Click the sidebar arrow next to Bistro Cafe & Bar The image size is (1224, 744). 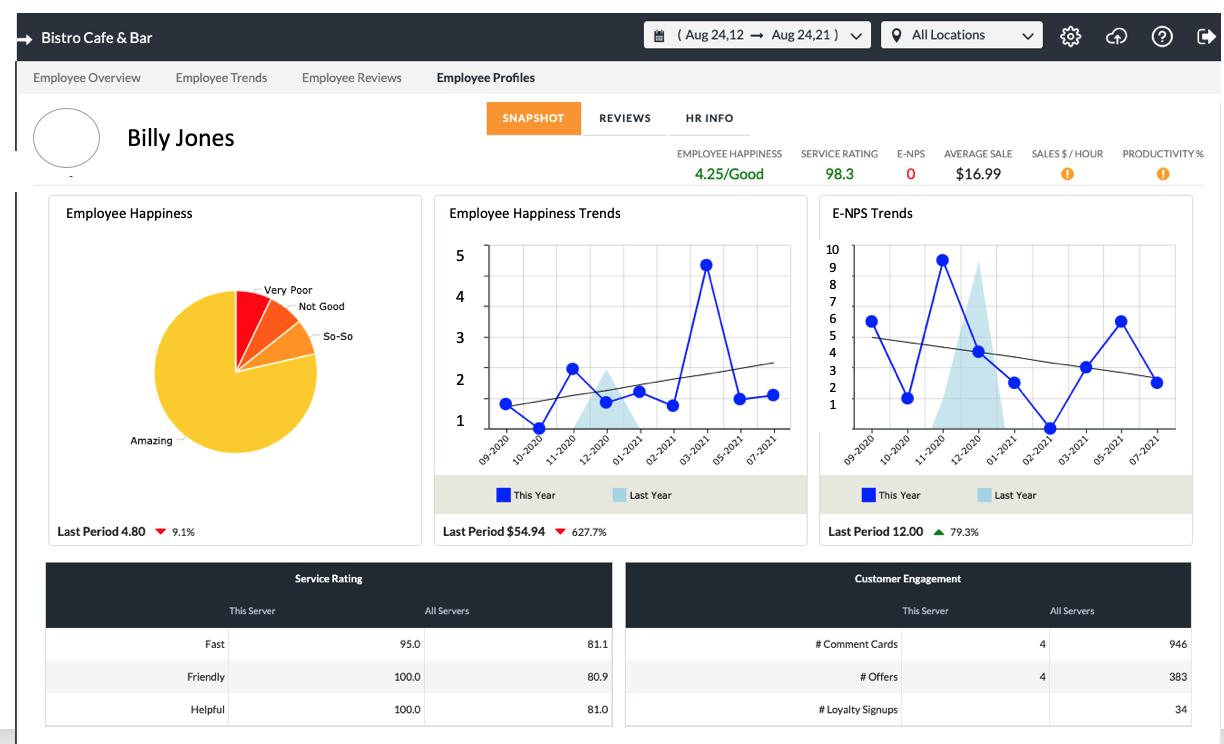pos(25,38)
